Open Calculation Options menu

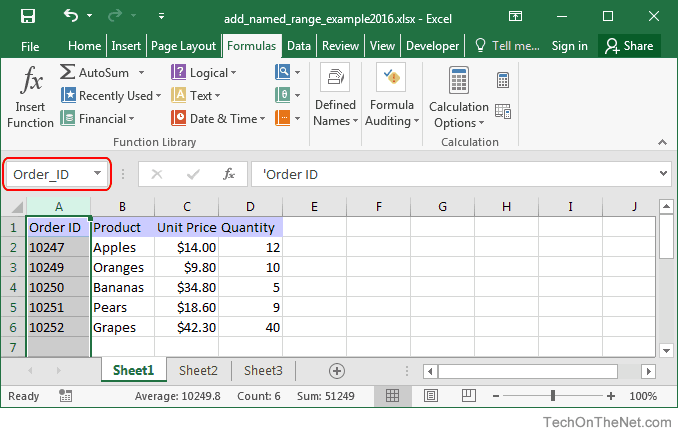point(459,98)
